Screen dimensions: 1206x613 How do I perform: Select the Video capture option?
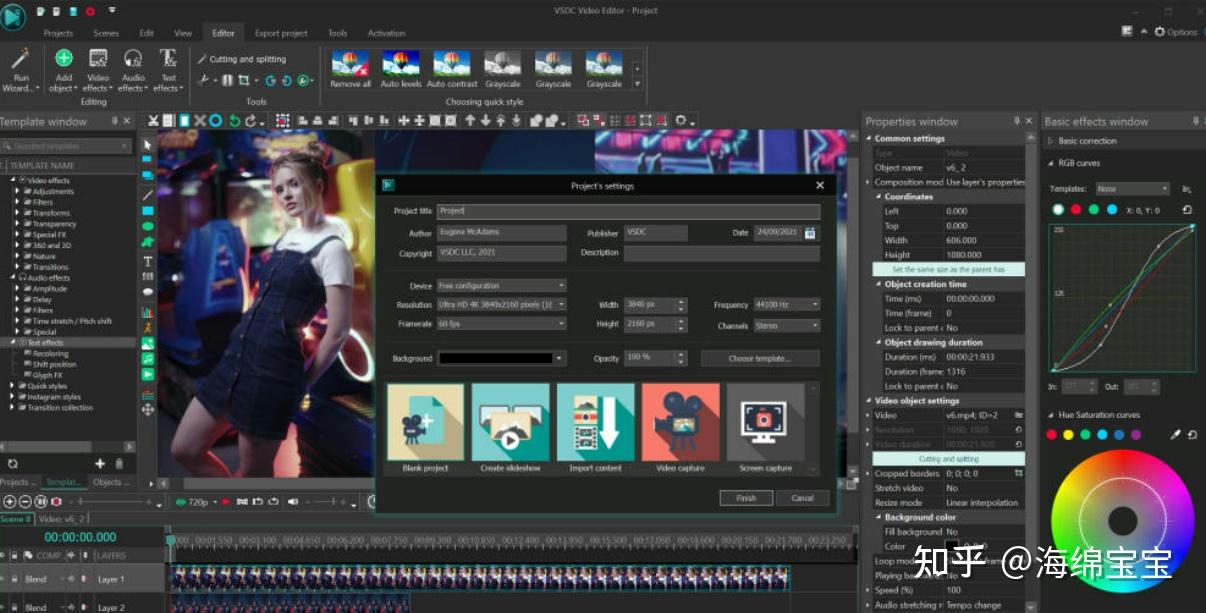point(680,428)
